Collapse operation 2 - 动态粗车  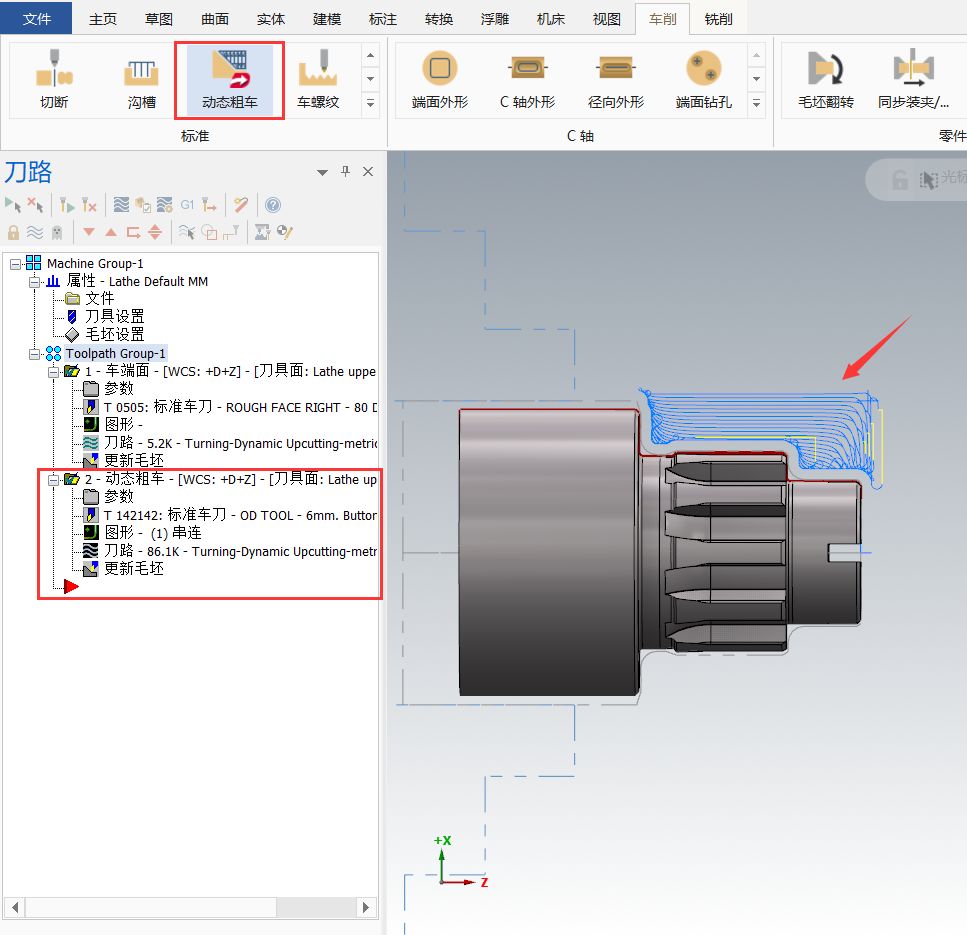[x=54, y=479]
